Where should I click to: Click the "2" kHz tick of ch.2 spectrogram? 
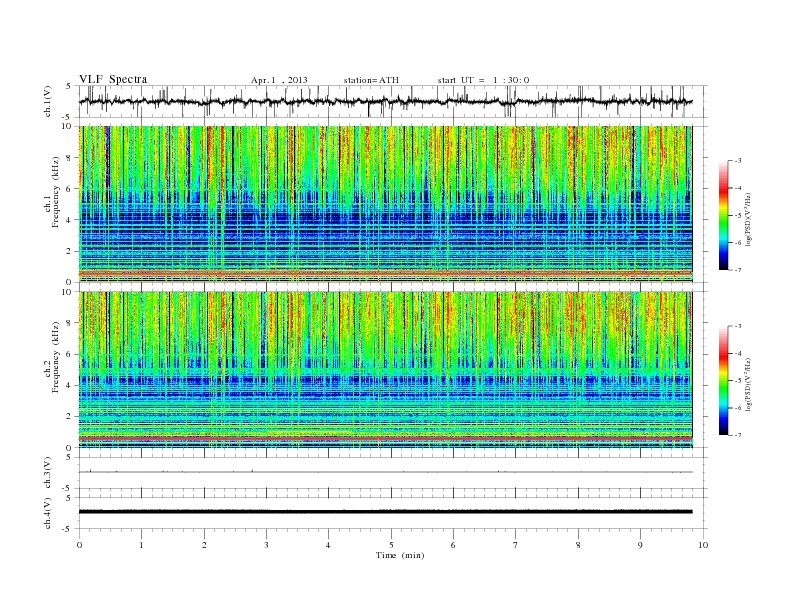[70, 417]
